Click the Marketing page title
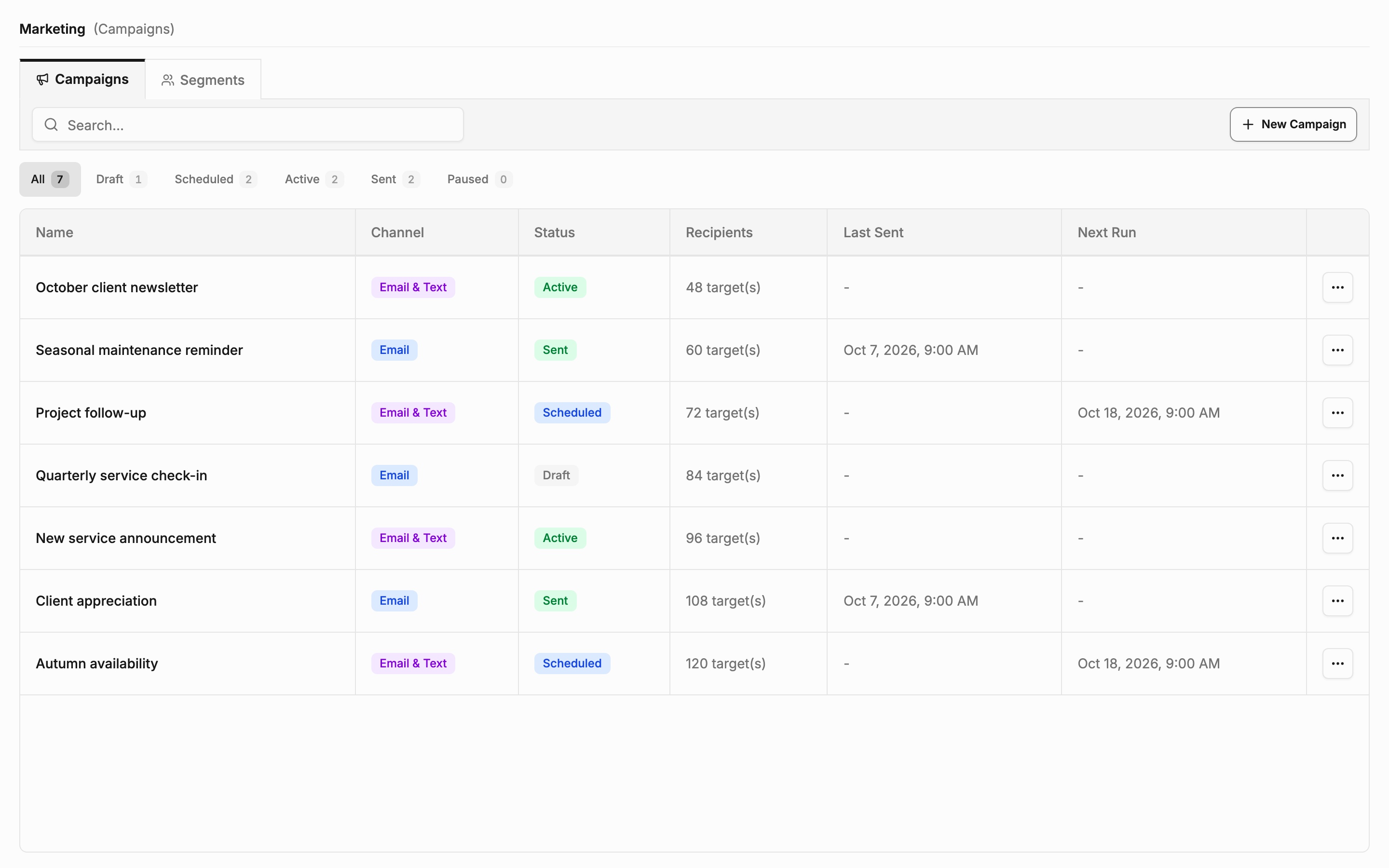This screenshot has height=868, width=1389. click(52, 29)
